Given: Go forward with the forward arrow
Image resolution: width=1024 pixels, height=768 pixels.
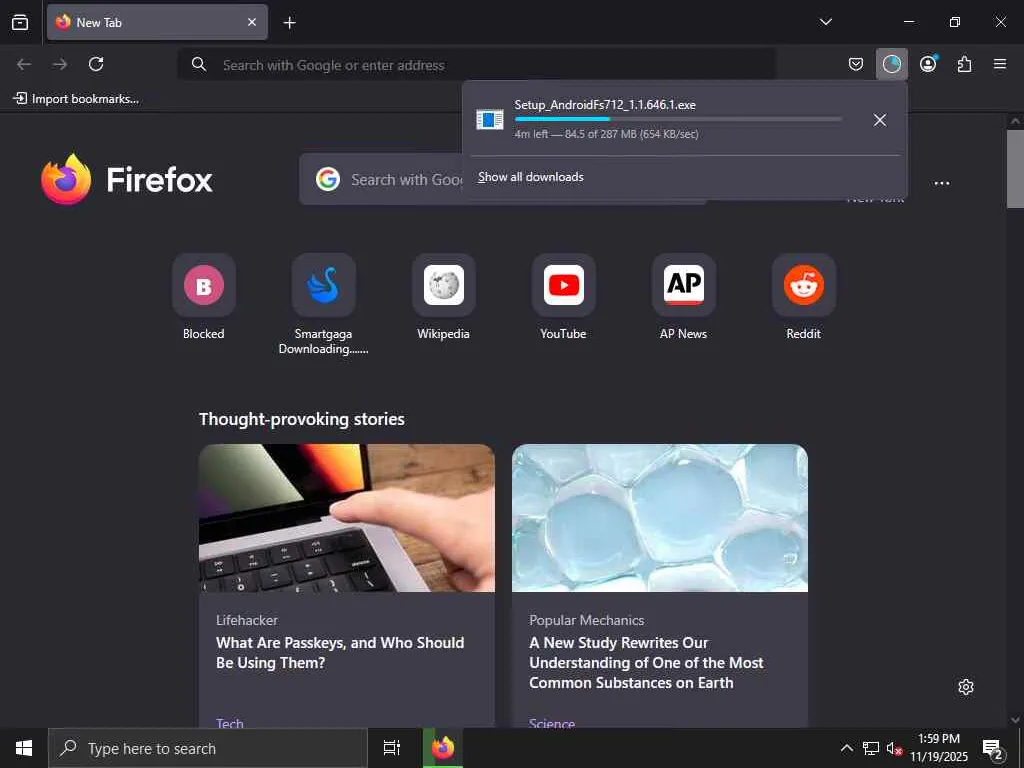Looking at the screenshot, I should [x=60, y=64].
